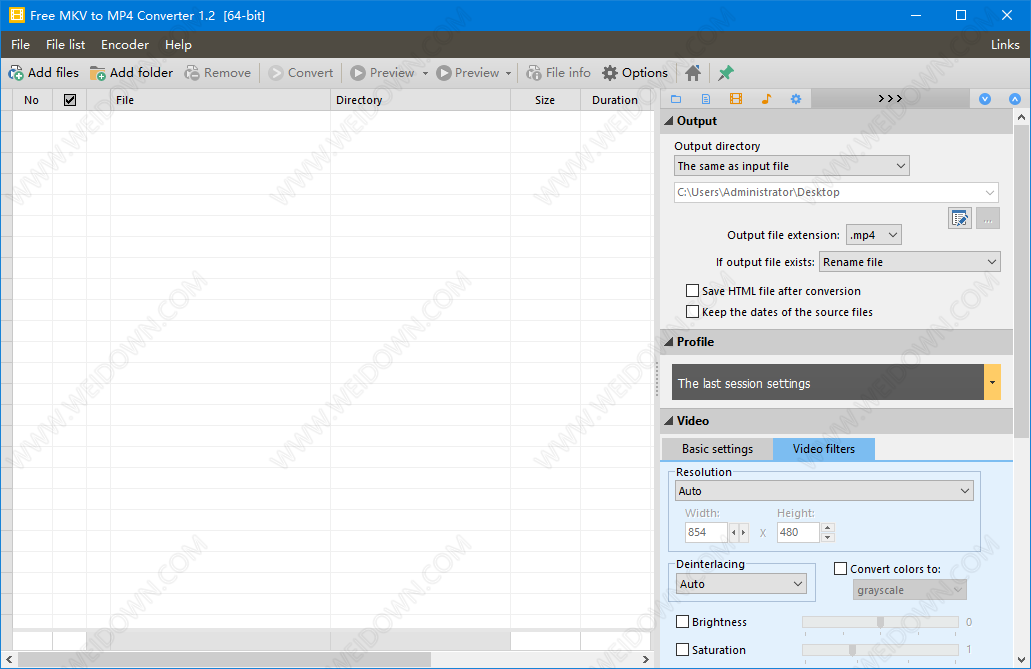Screen dimensions: 1031x669
Task: Jump to output section via folder icon
Action: (x=676, y=99)
